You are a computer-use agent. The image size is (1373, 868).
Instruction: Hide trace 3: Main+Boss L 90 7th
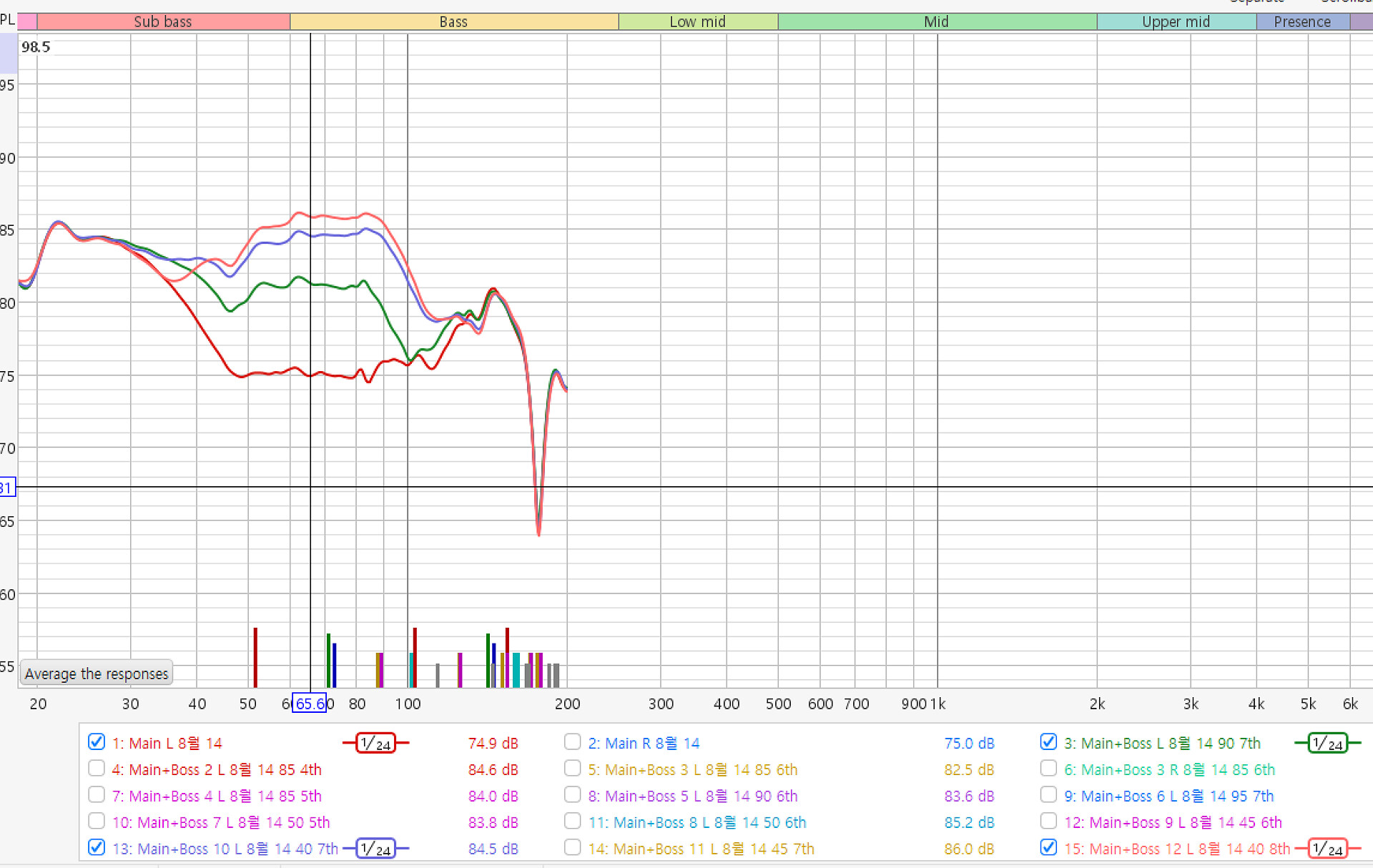coord(1048,742)
